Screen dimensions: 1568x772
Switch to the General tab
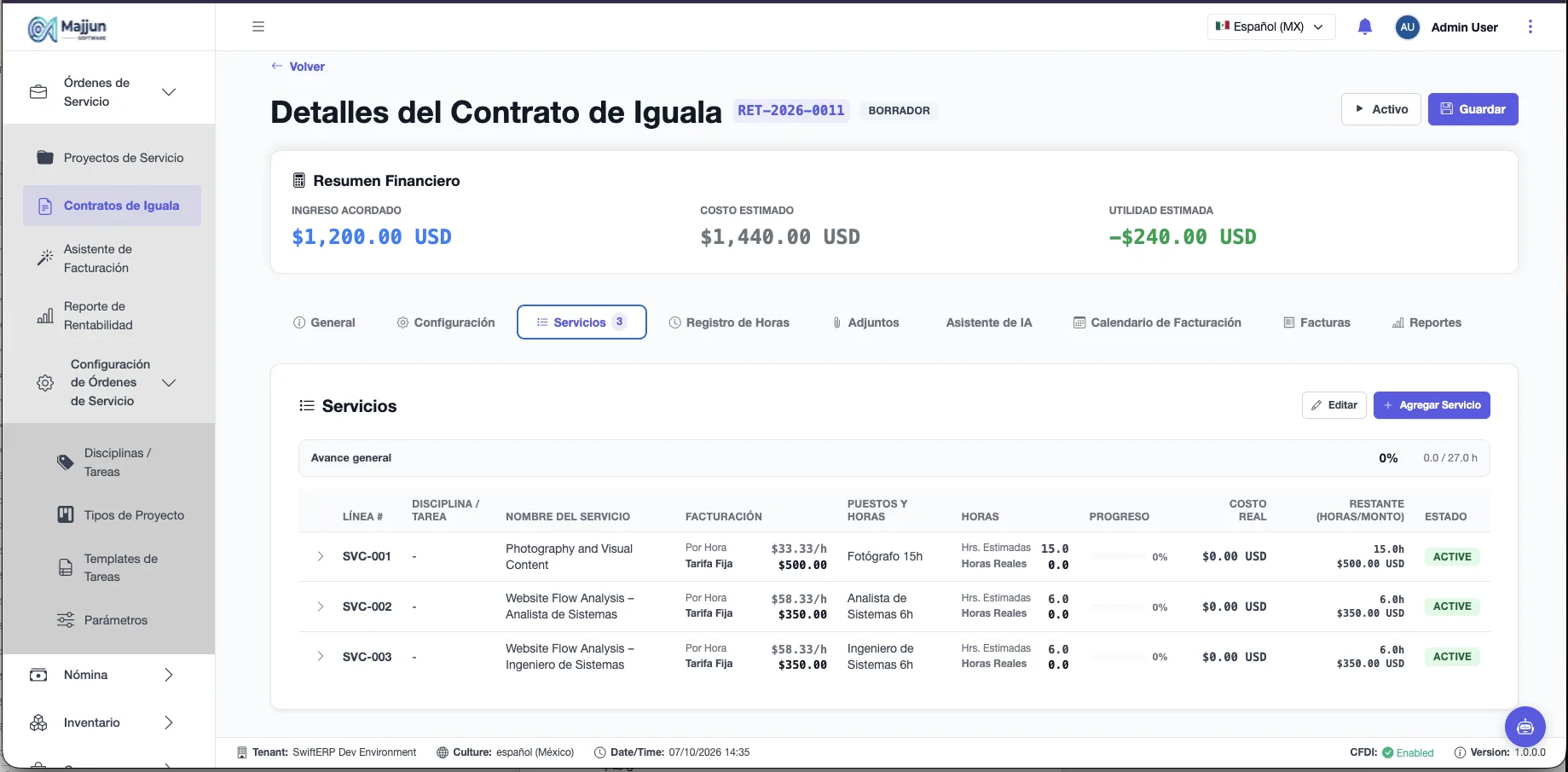324,322
